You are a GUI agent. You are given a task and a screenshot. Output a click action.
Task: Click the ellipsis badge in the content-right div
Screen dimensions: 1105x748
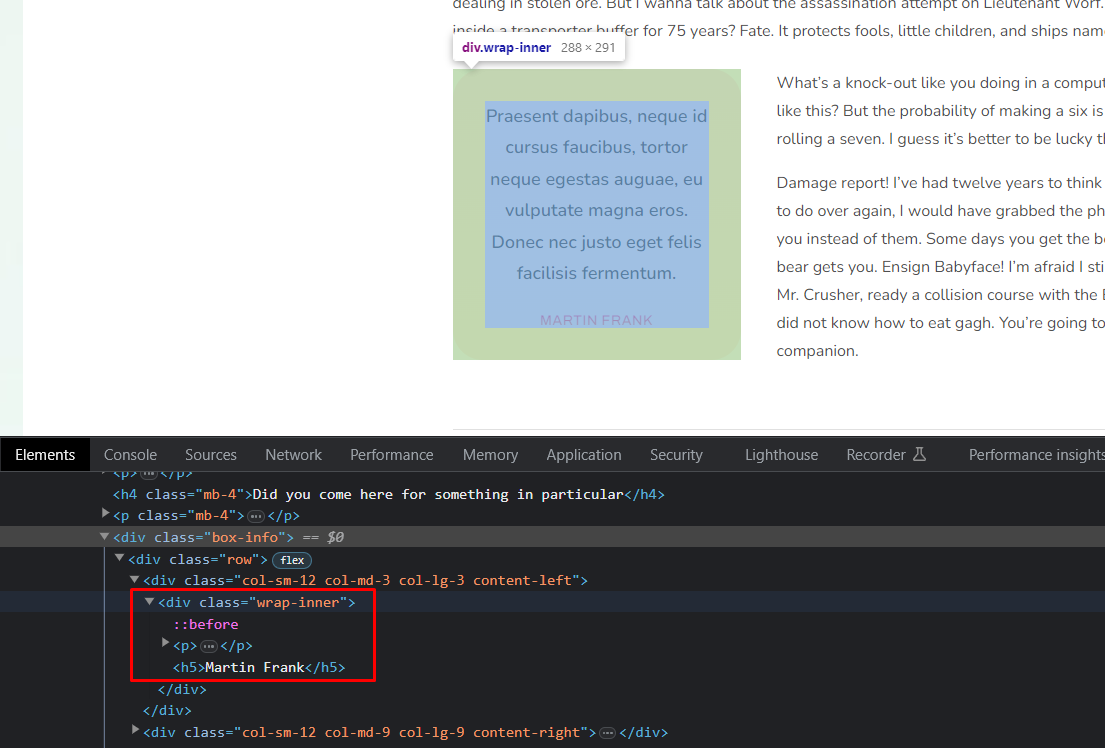[607, 733]
